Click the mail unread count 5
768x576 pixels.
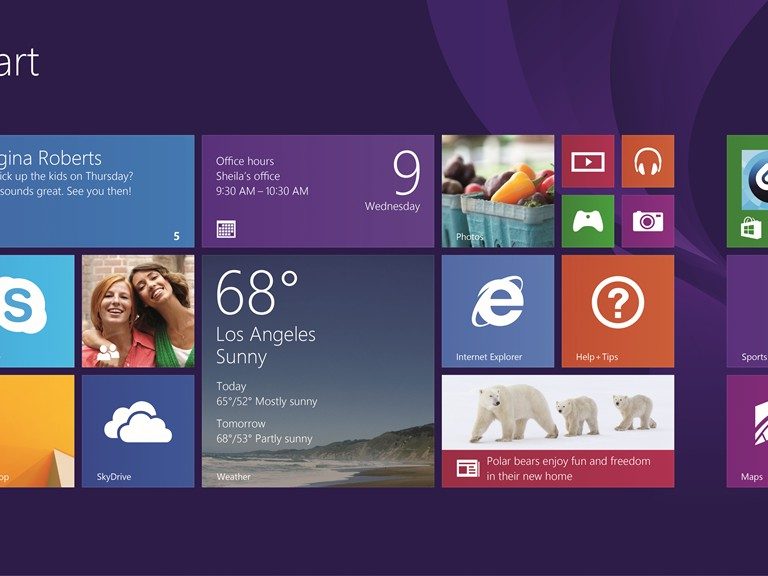176,236
